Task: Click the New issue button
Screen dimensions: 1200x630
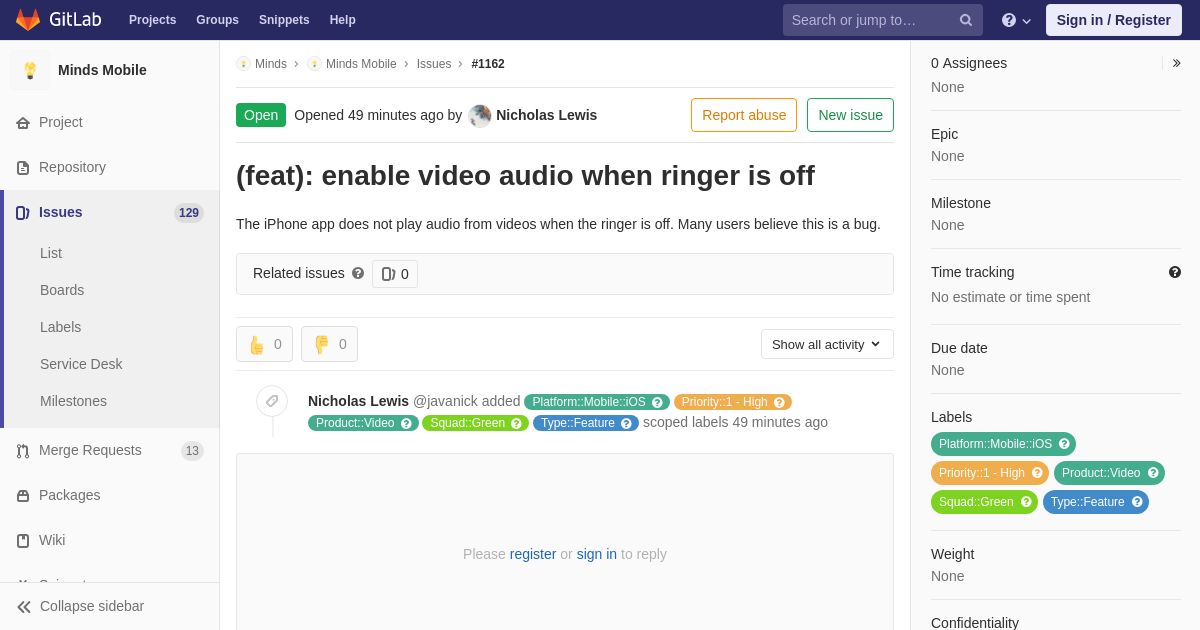Action: pyautogui.click(x=850, y=115)
